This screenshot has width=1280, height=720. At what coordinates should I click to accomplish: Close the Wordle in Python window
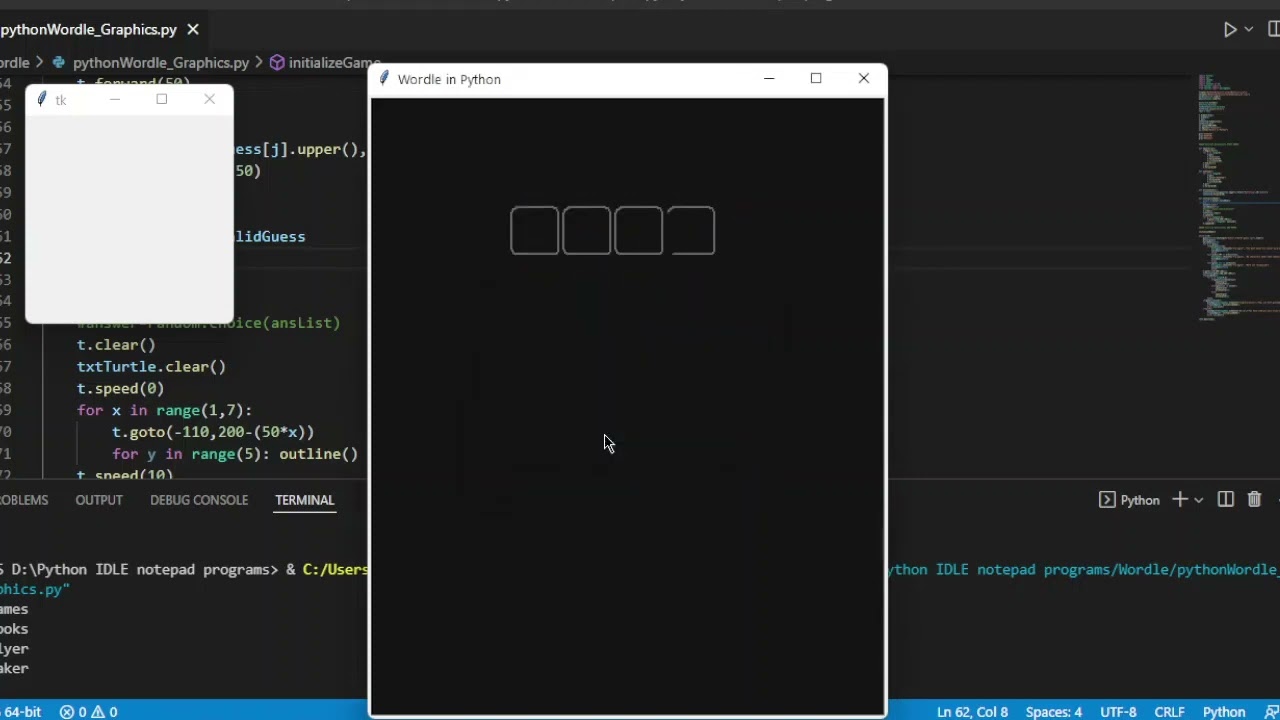(864, 78)
